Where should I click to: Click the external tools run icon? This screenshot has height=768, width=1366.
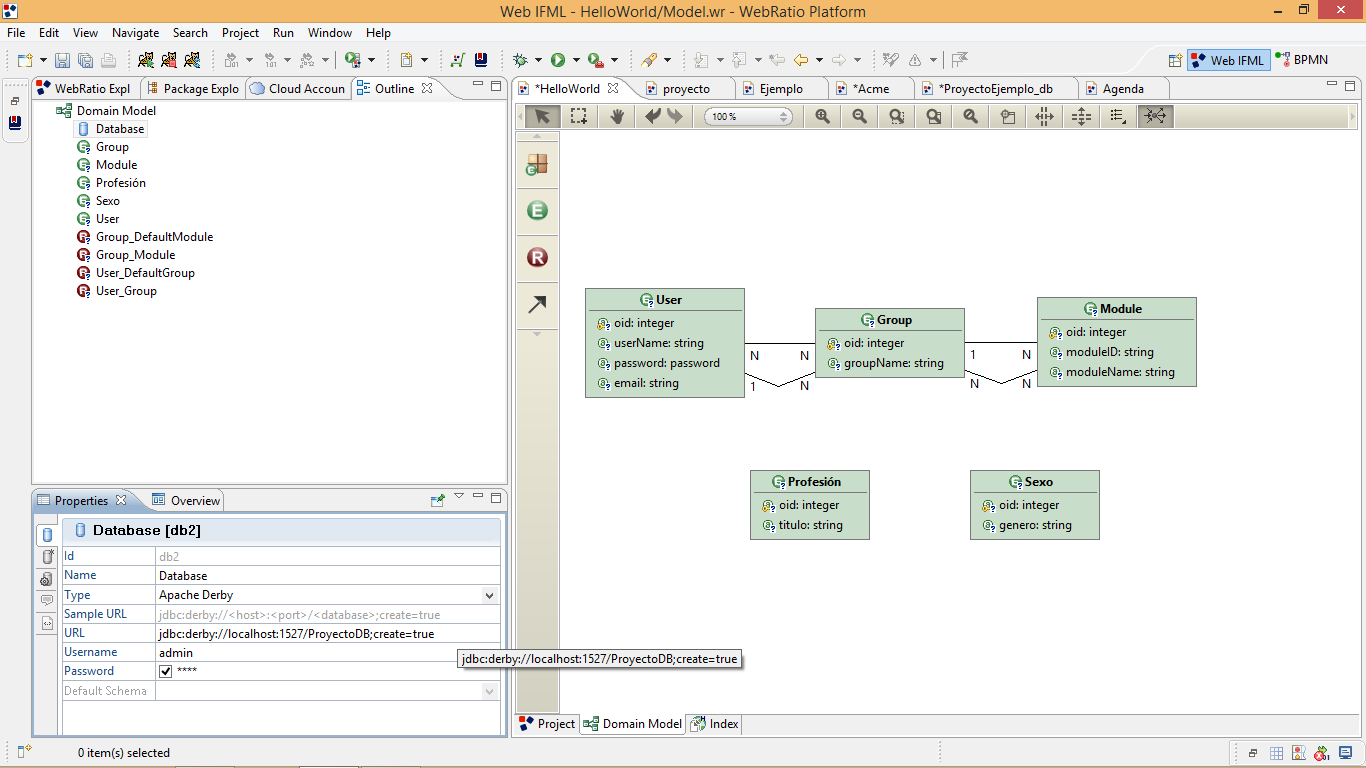coord(596,60)
